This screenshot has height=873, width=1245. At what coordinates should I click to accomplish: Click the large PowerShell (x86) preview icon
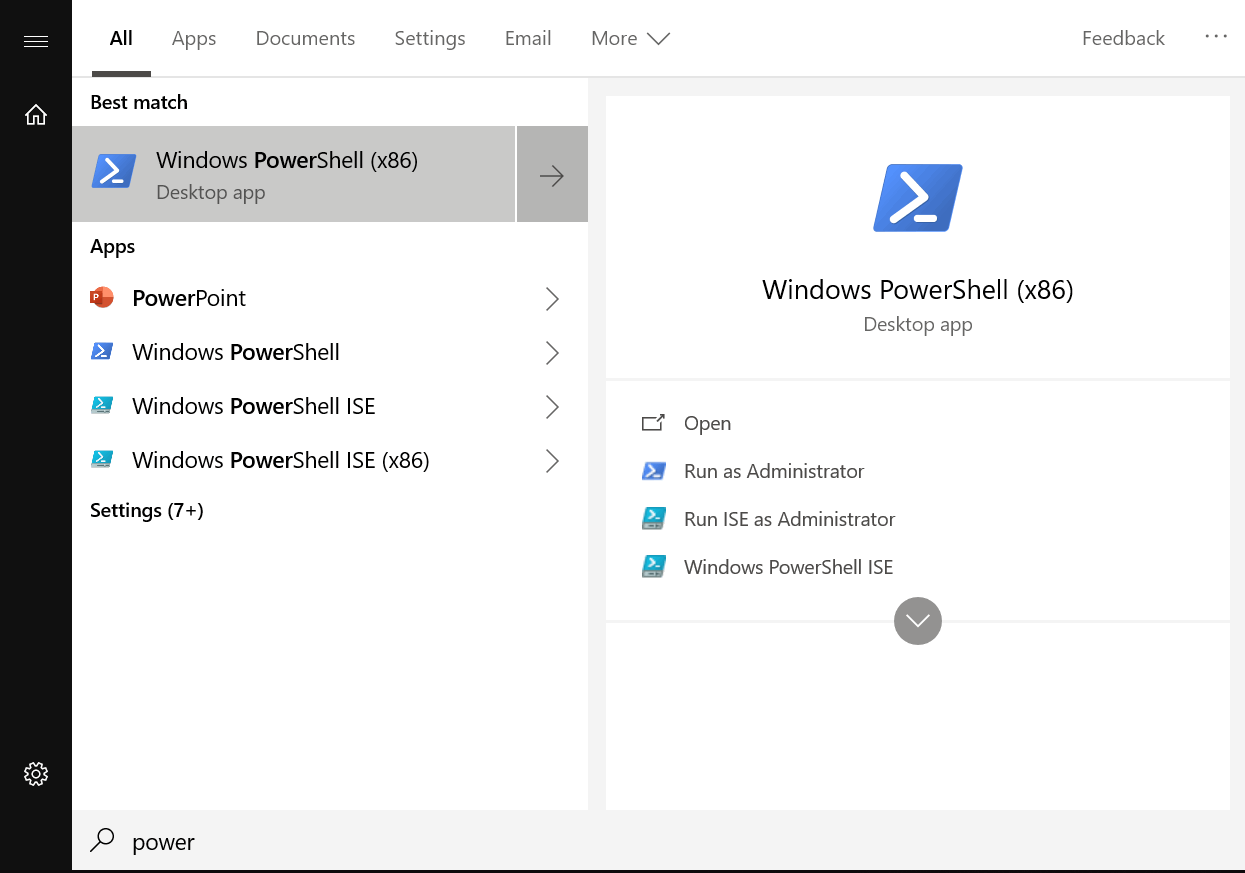pos(917,198)
